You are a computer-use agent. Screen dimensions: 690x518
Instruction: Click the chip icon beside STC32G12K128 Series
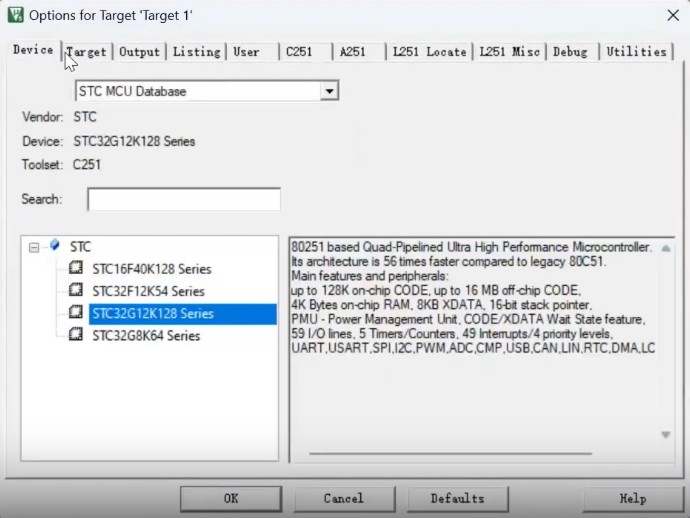point(76,313)
